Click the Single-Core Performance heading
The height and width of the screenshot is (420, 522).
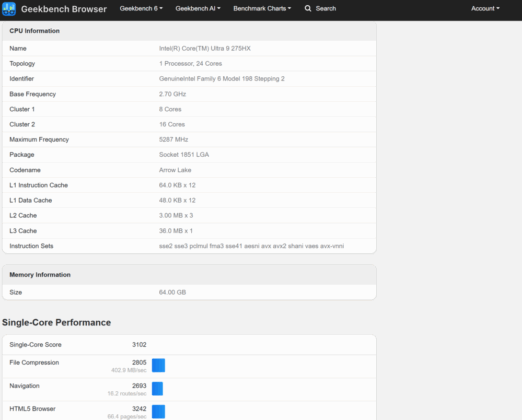(56, 322)
